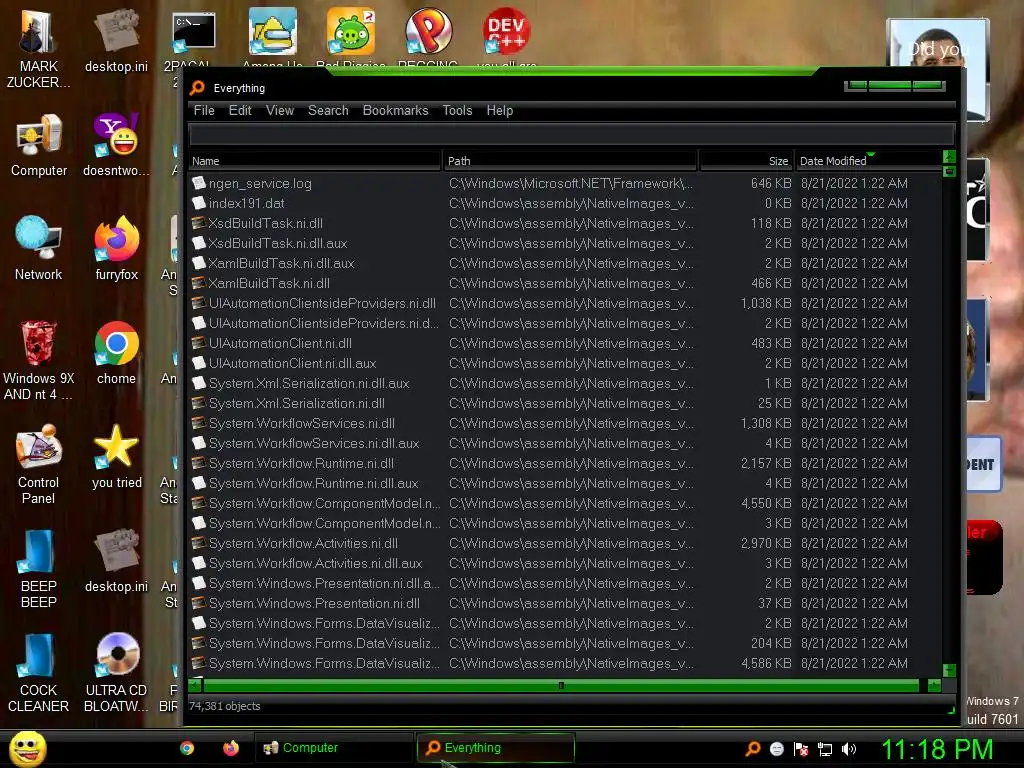Open the command prompt desktop shortcut
The image size is (1024, 768).
pos(193,33)
